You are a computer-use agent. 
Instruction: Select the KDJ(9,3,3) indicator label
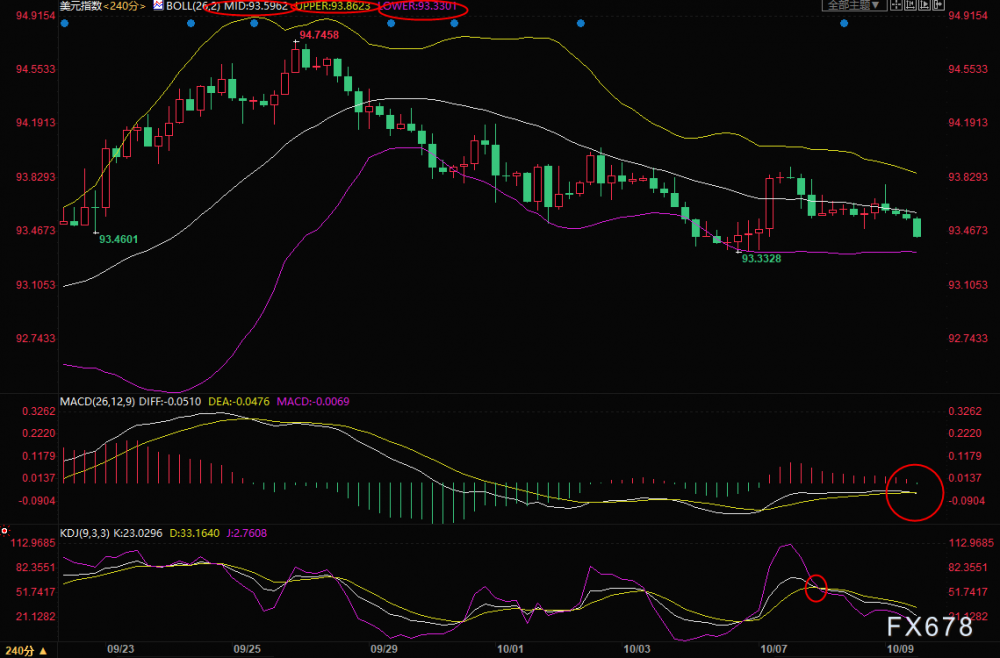85,533
